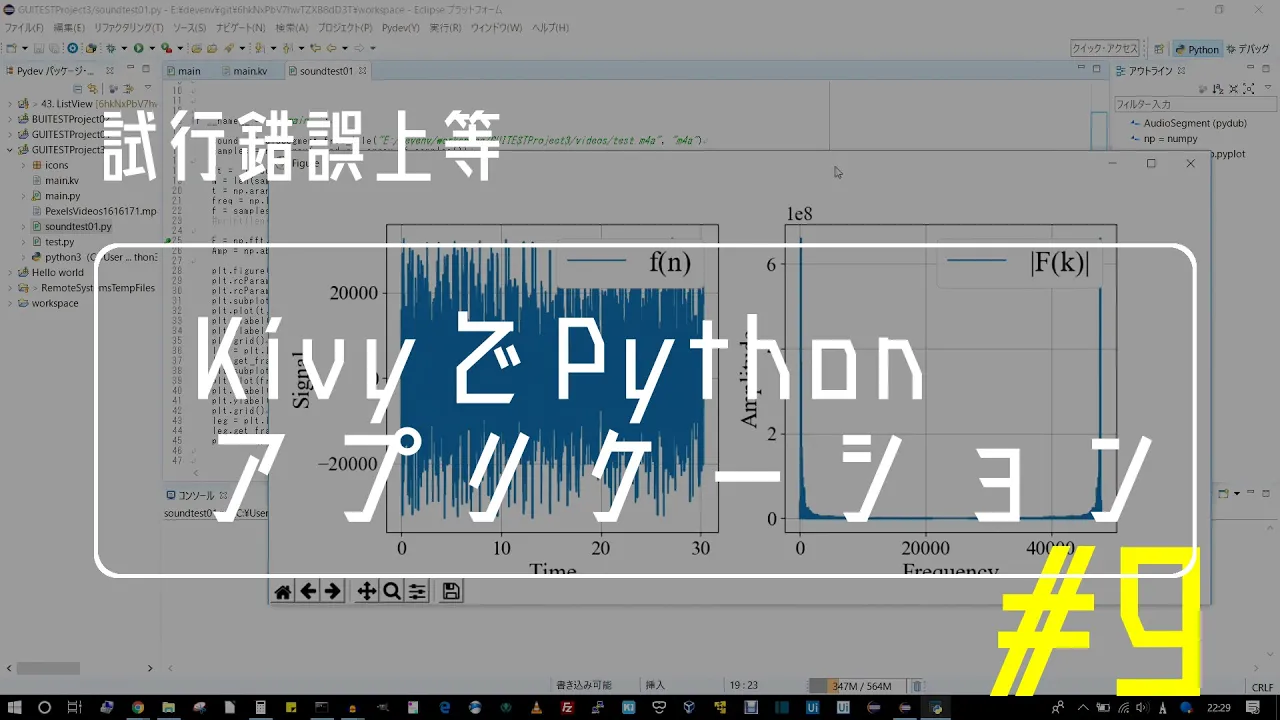The image size is (1280, 720).
Task: Expand the icons folder
Action: [x=24, y=165]
